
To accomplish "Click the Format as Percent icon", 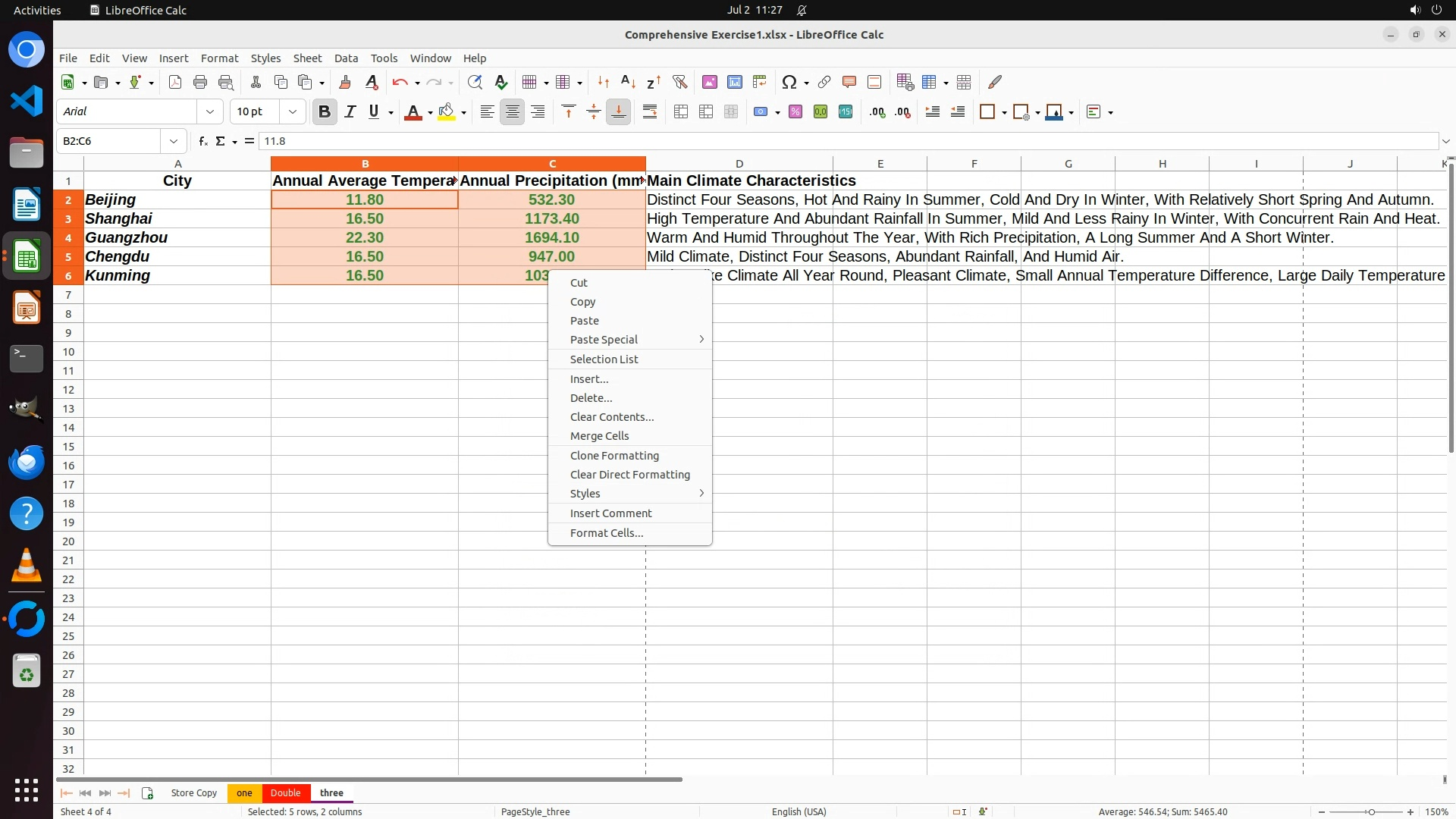I will [x=795, y=112].
